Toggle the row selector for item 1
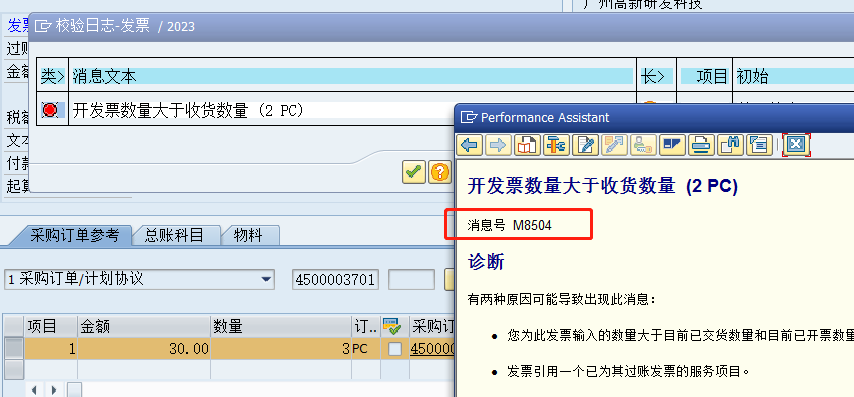This screenshot has height=397, width=854. coord(14,349)
